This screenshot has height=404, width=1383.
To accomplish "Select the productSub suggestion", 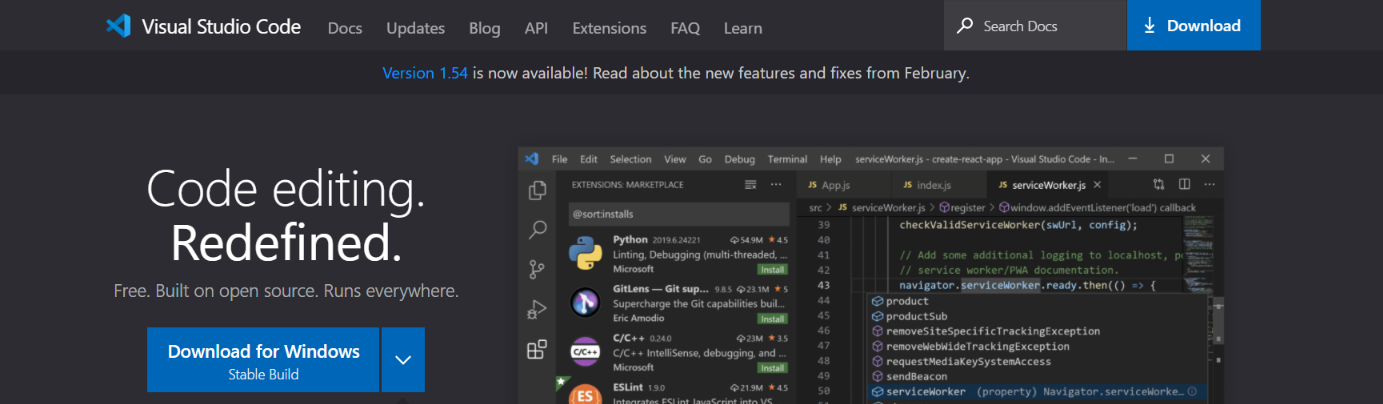I will (x=1037, y=316).
